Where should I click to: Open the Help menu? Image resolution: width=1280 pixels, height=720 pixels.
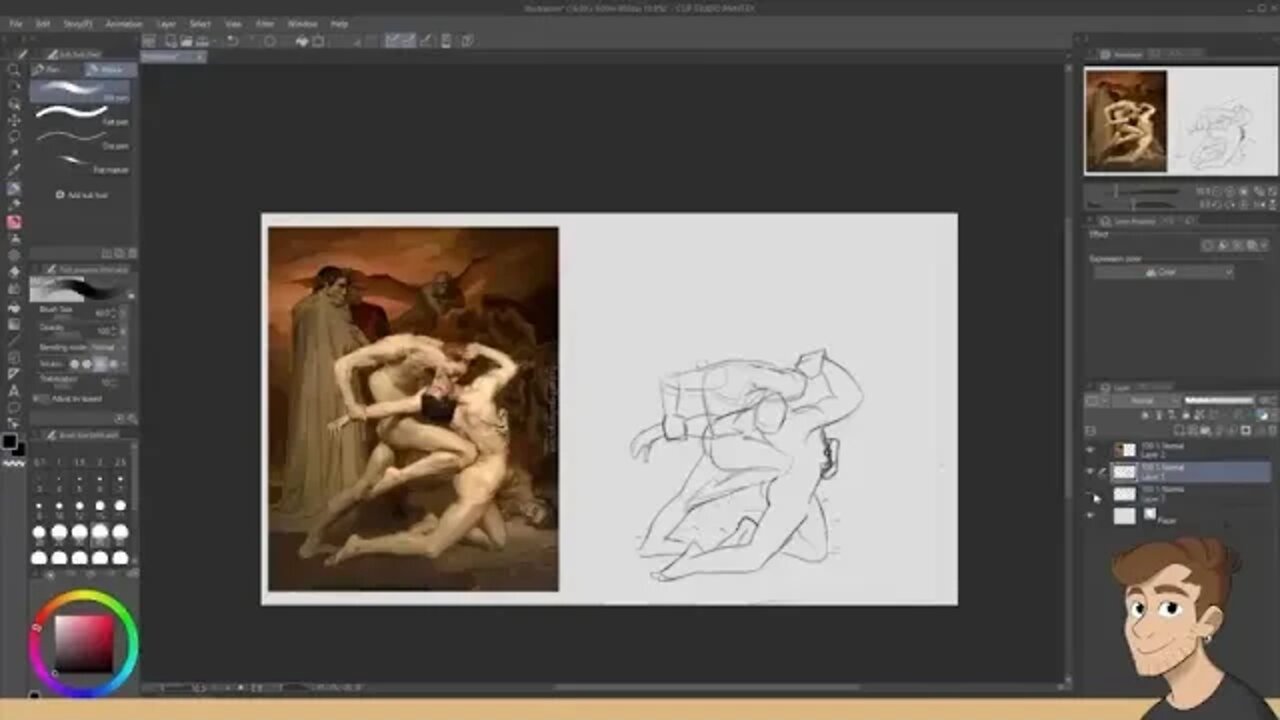click(340, 23)
